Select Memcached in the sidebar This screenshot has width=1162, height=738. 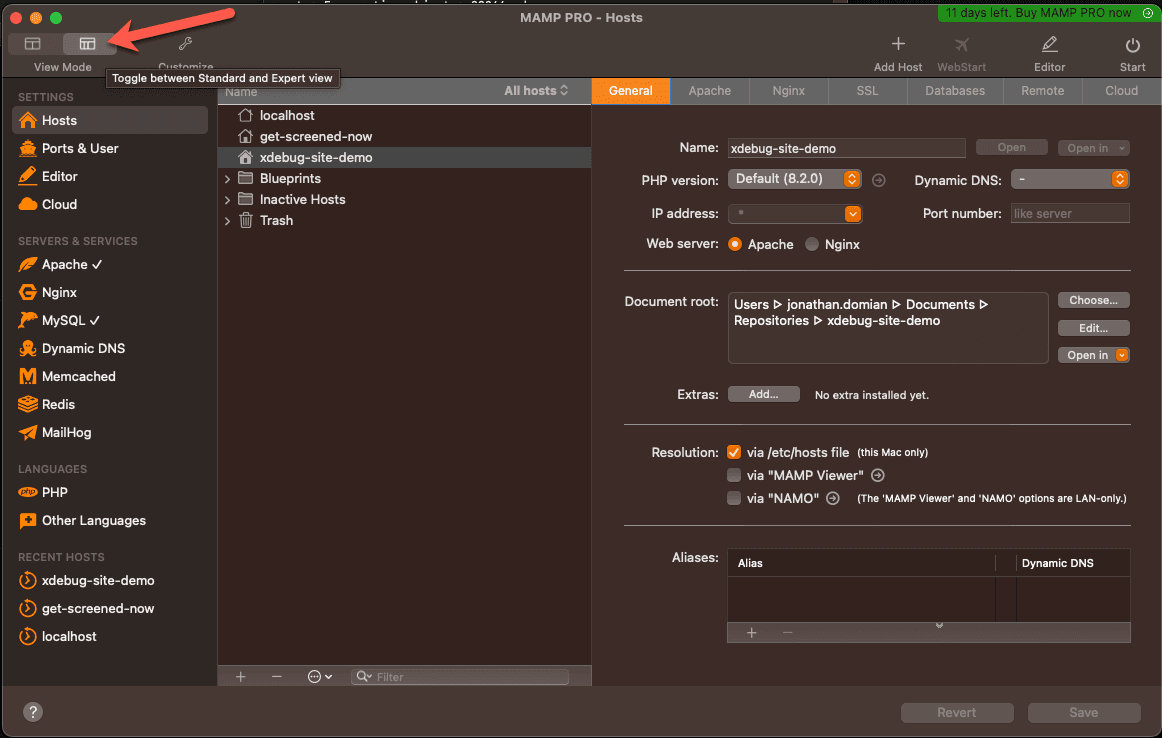tap(78, 377)
